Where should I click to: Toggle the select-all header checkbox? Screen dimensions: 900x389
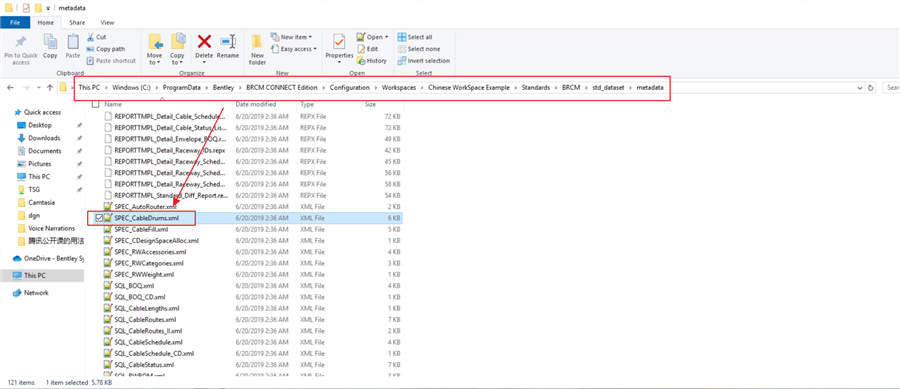click(x=95, y=104)
